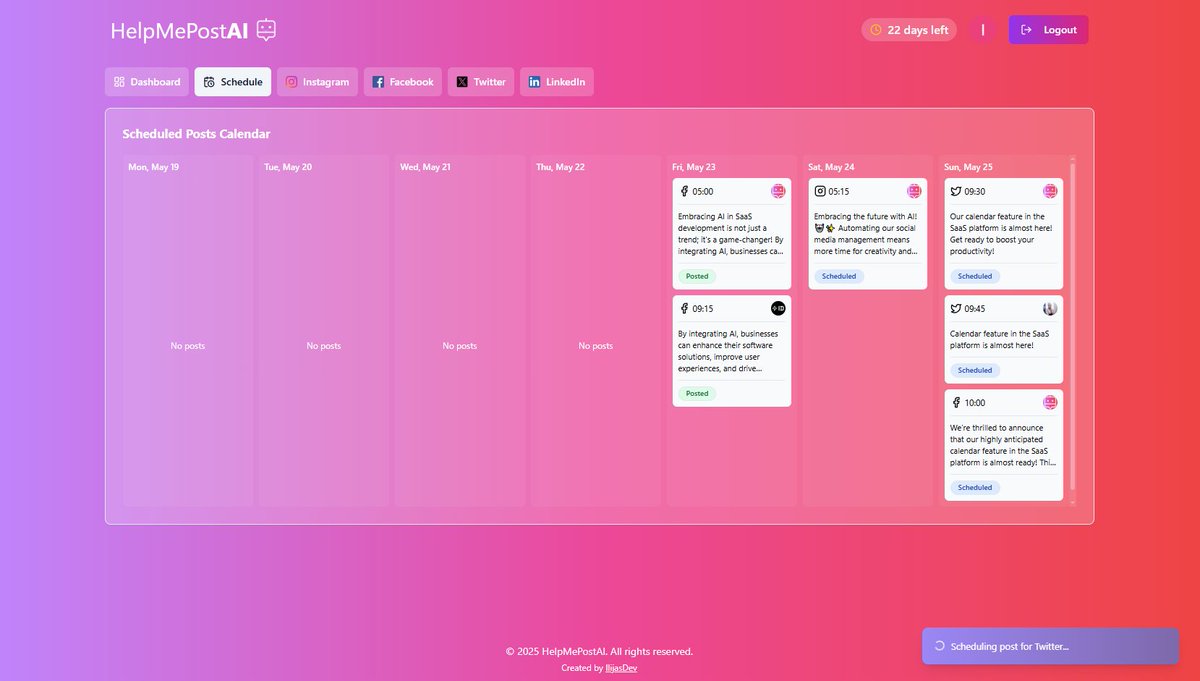Image resolution: width=1200 pixels, height=681 pixels.
Task: Click the 05:15 time on the Instagram post
Action: click(x=839, y=191)
